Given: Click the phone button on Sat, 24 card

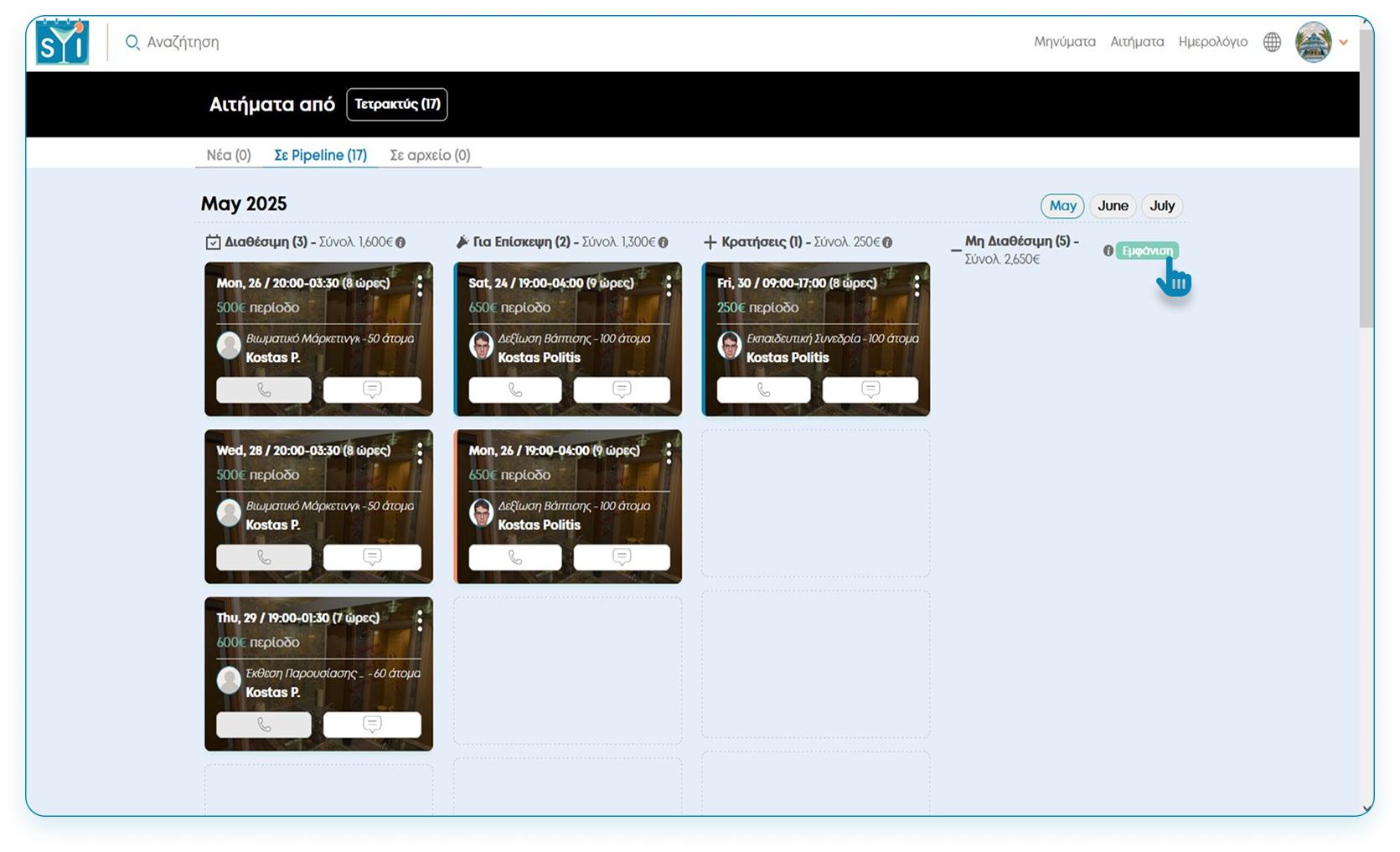Looking at the screenshot, I should pyautogui.click(x=514, y=390).
